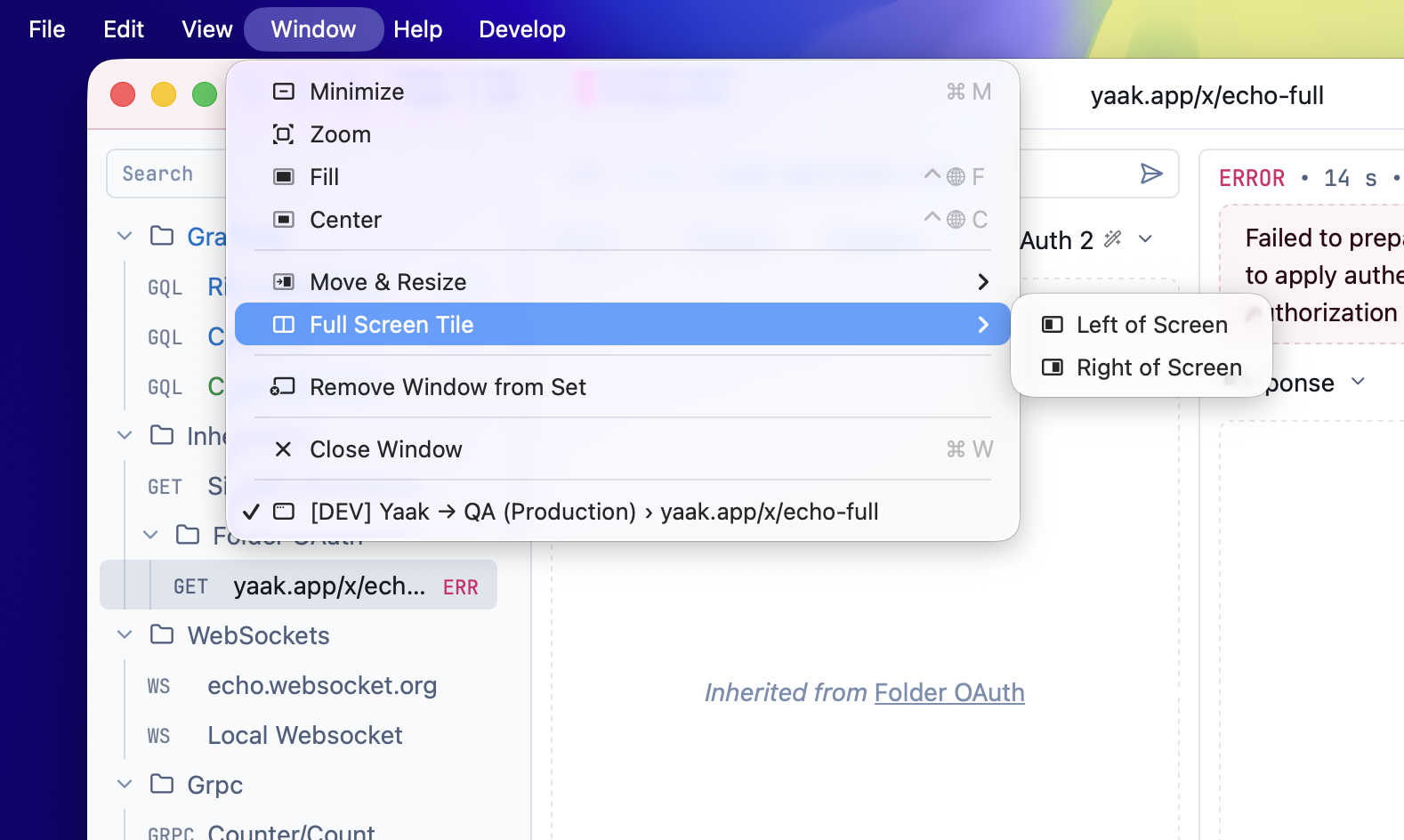Click the Remove Window from Set icon

click(x=283, y=387)
